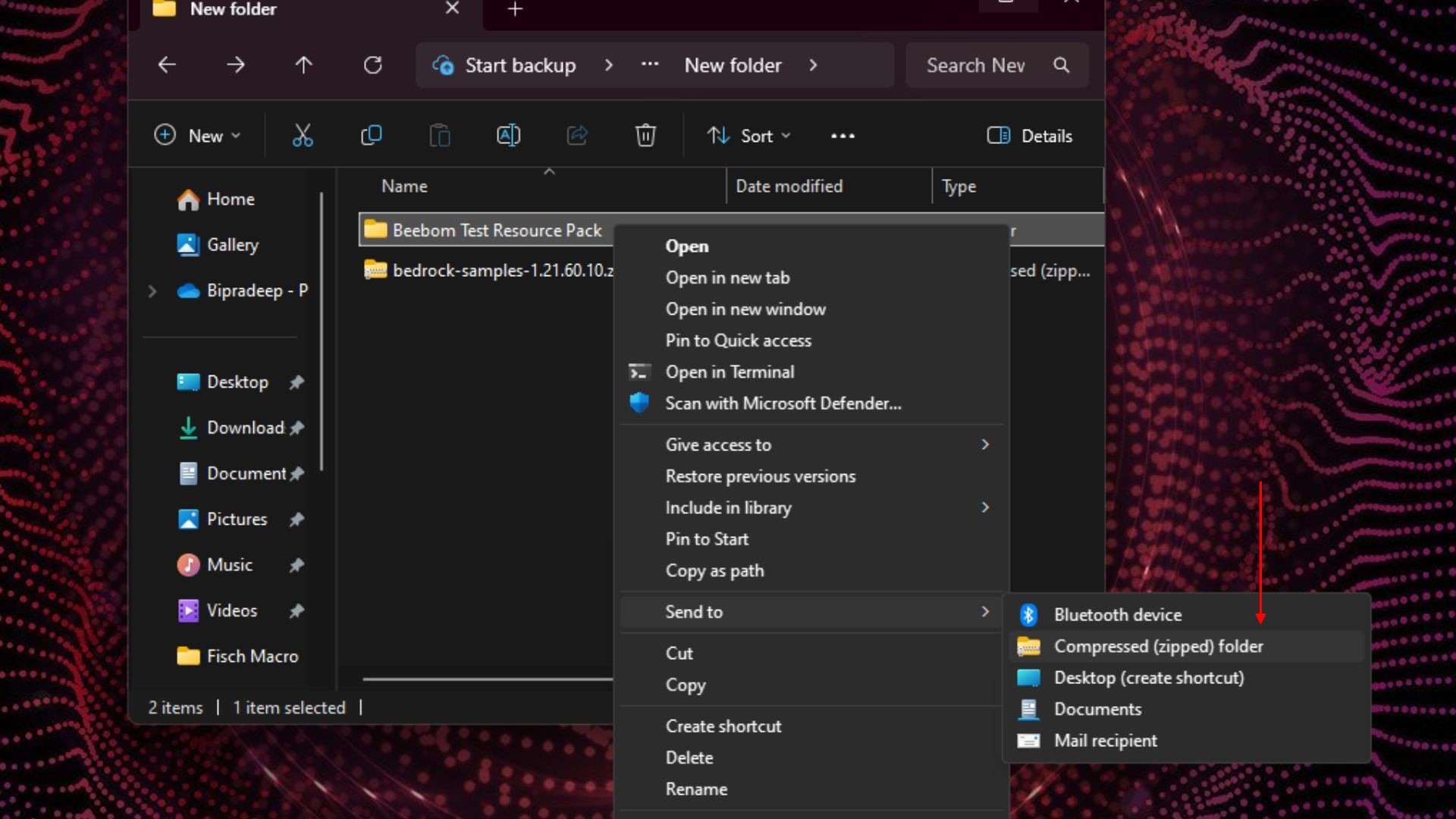Click the Back navigation arrow

[167, 65]
